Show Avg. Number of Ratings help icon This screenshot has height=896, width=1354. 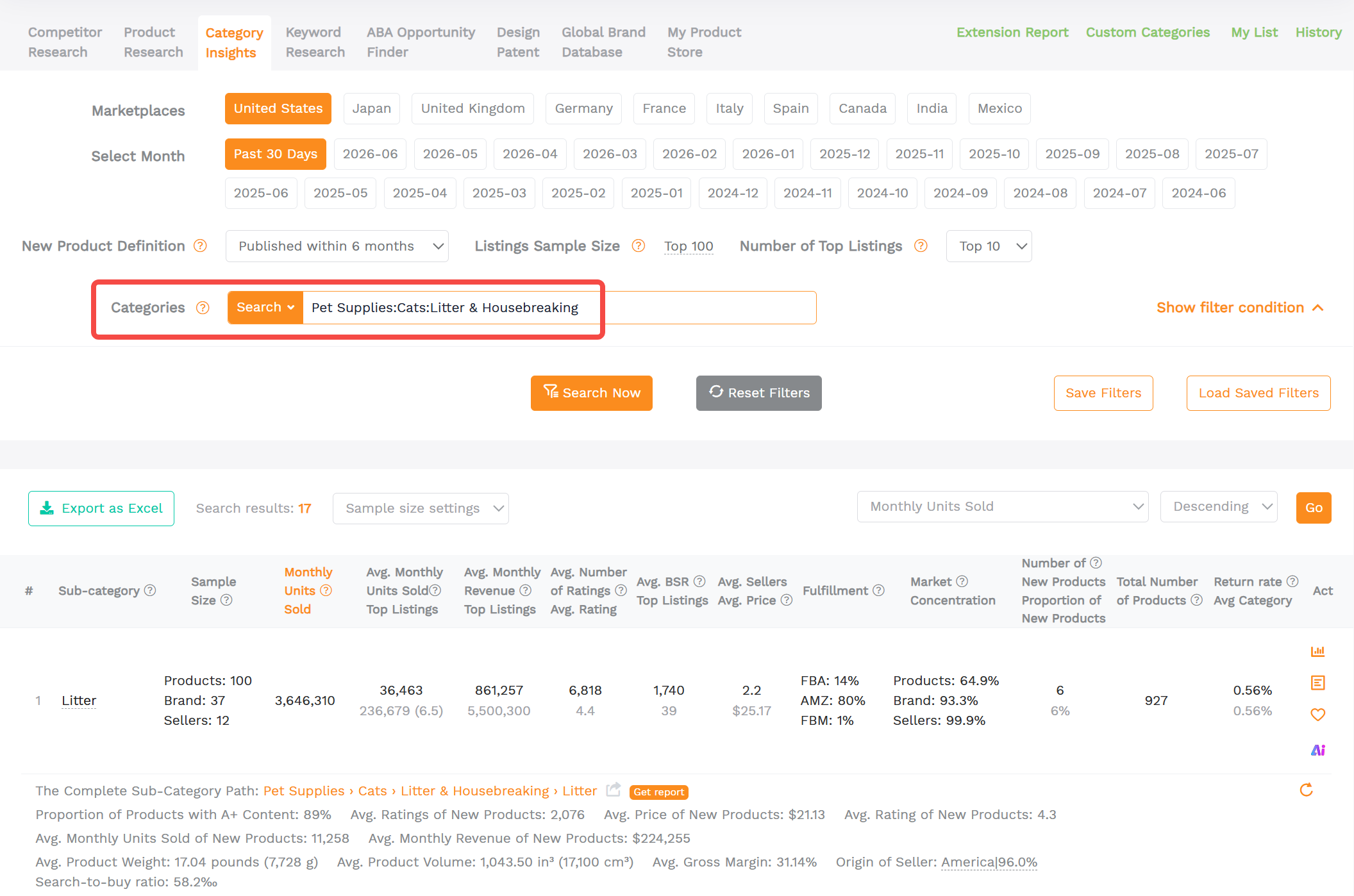pyautogui.click(x=621, y=590)
